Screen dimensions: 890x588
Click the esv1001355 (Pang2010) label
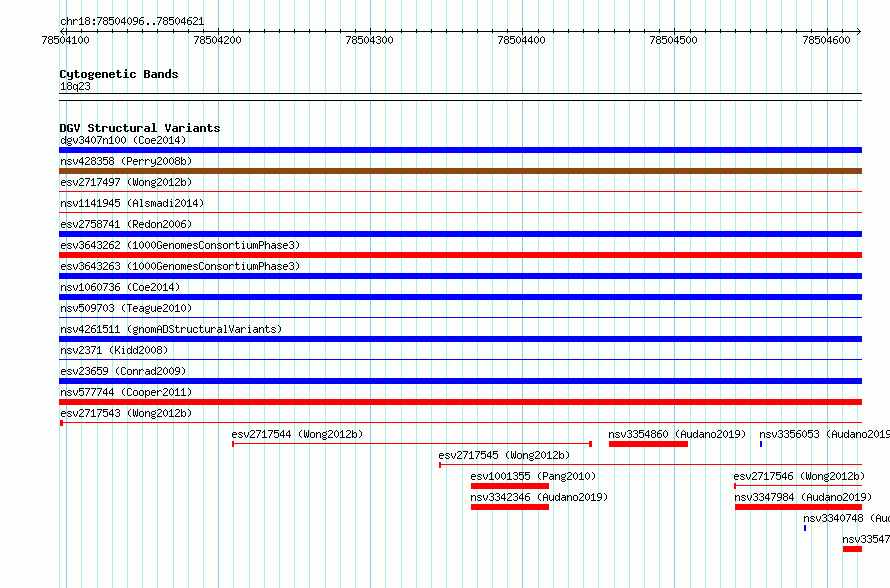click(x=534, y=476)
